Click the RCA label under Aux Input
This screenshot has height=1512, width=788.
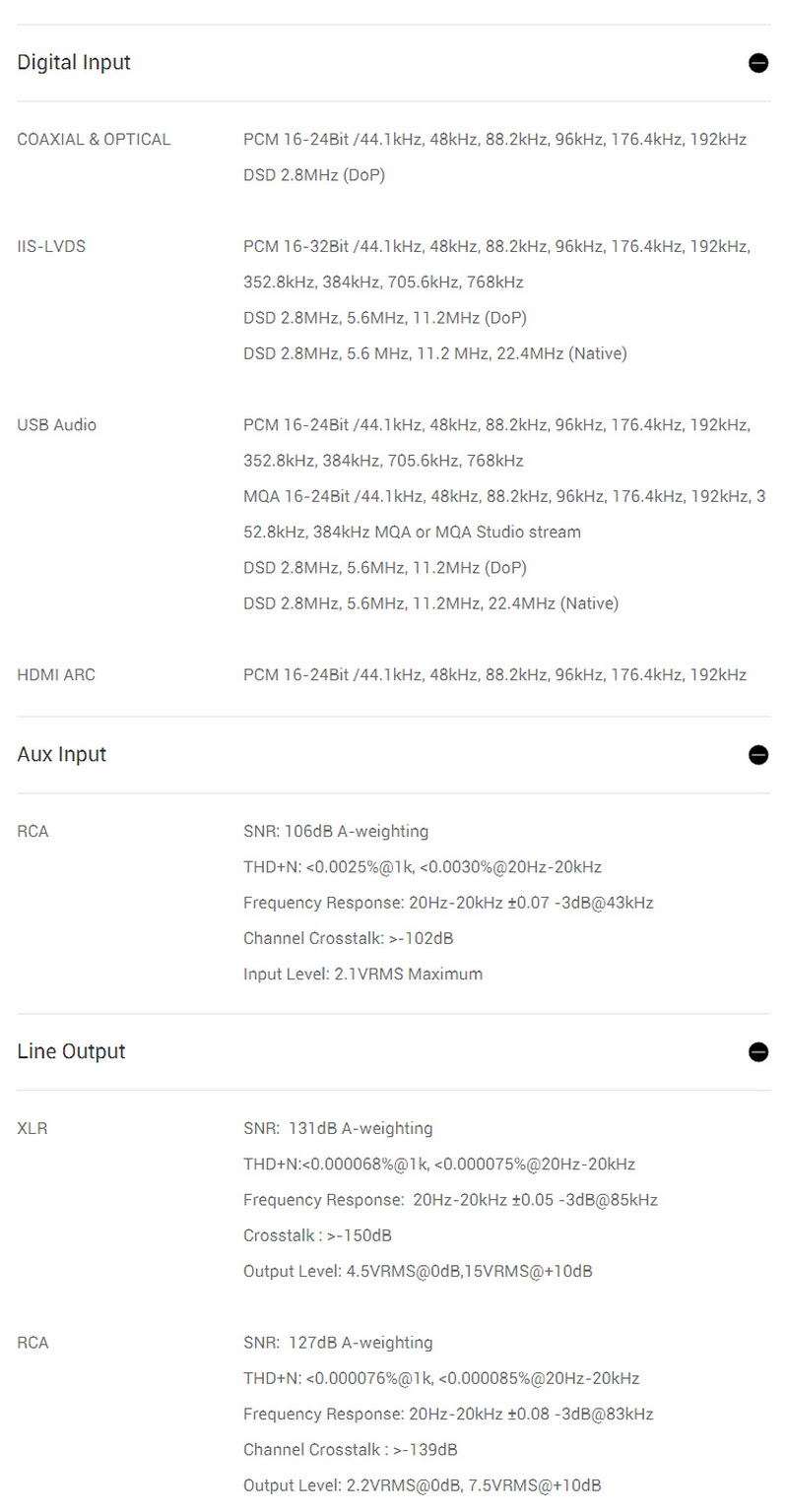[x=33, y=832]
